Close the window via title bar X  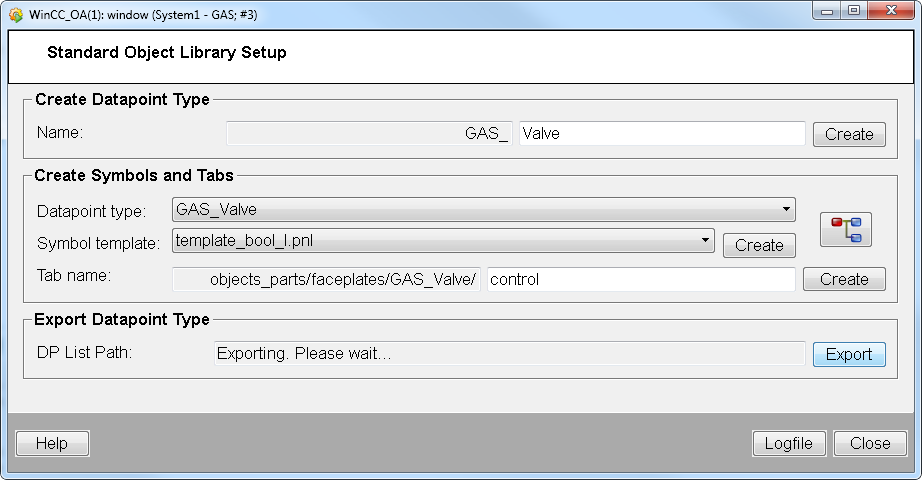(891, 11)
